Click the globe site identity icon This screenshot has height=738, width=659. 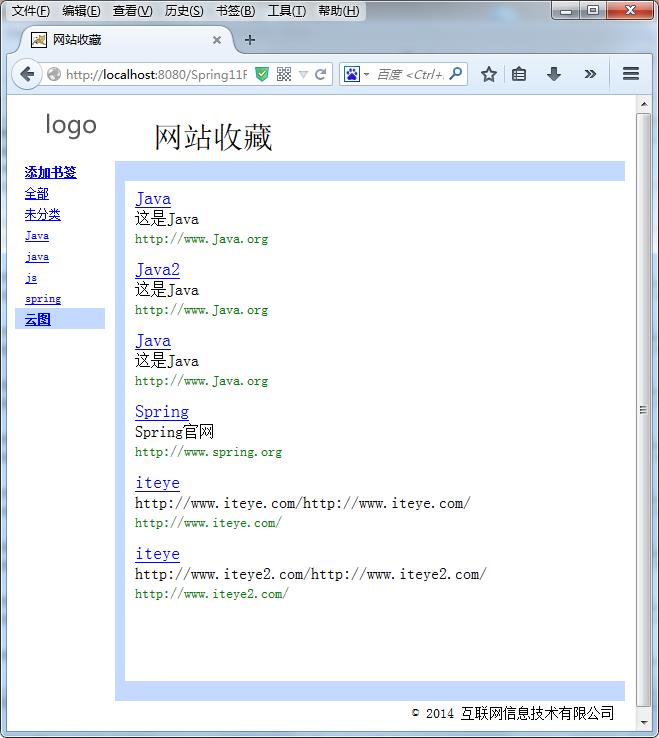pyautogui.click(x=54, y=74)
